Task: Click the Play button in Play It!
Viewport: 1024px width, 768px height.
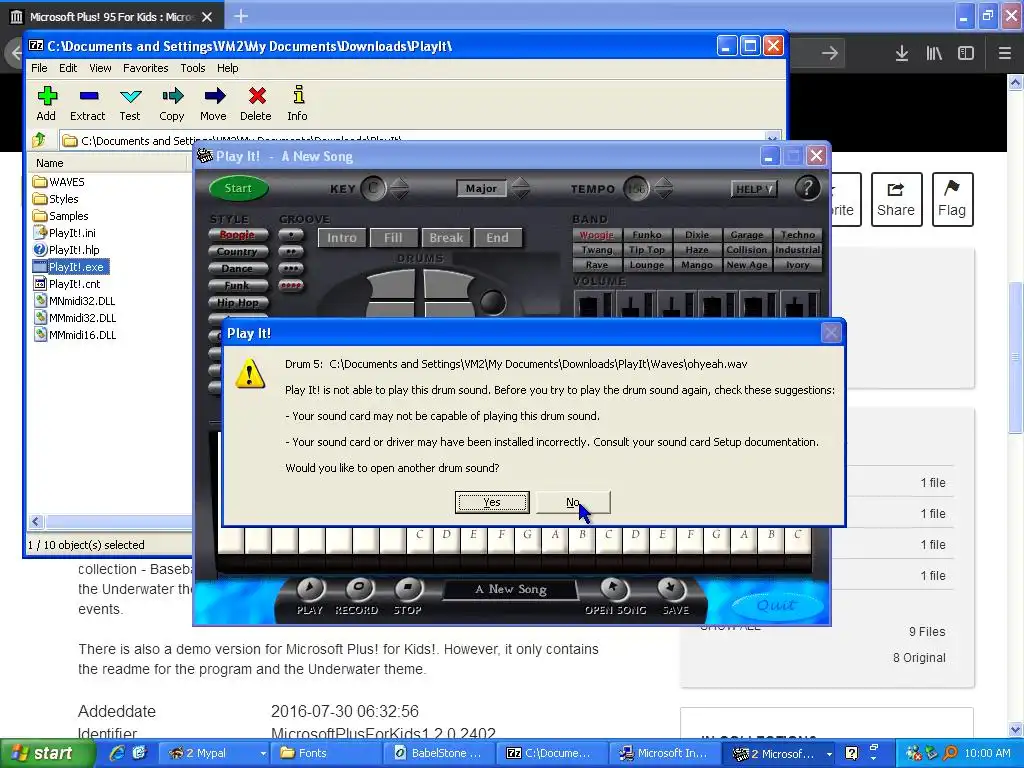Action: (x=310, y=590)
